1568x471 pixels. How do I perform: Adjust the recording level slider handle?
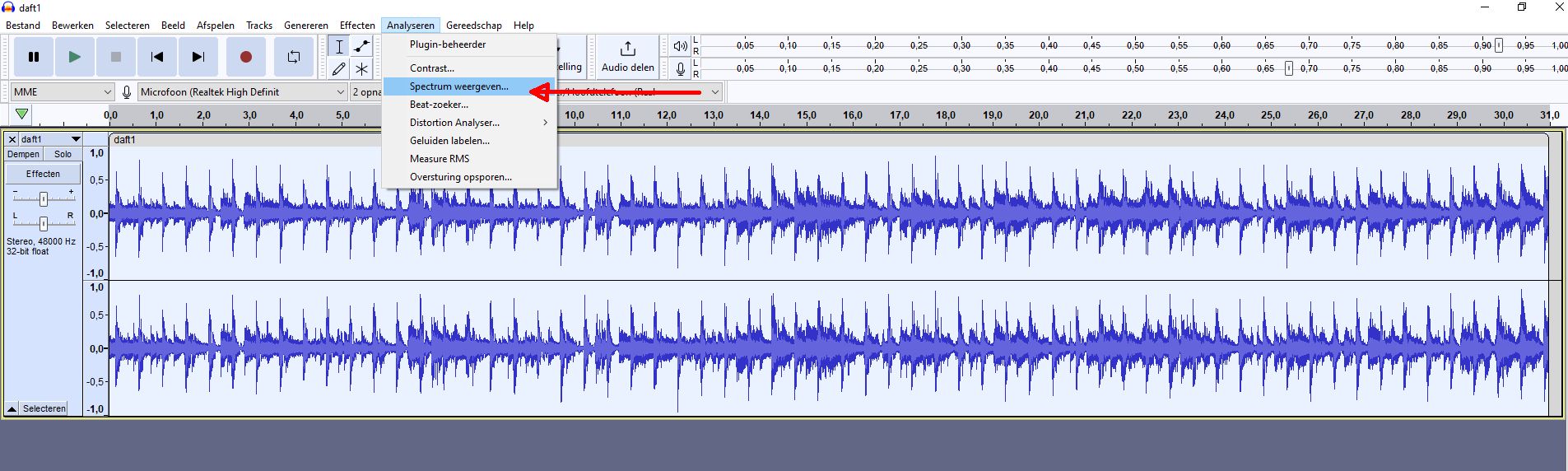(x=1289, y=68)
